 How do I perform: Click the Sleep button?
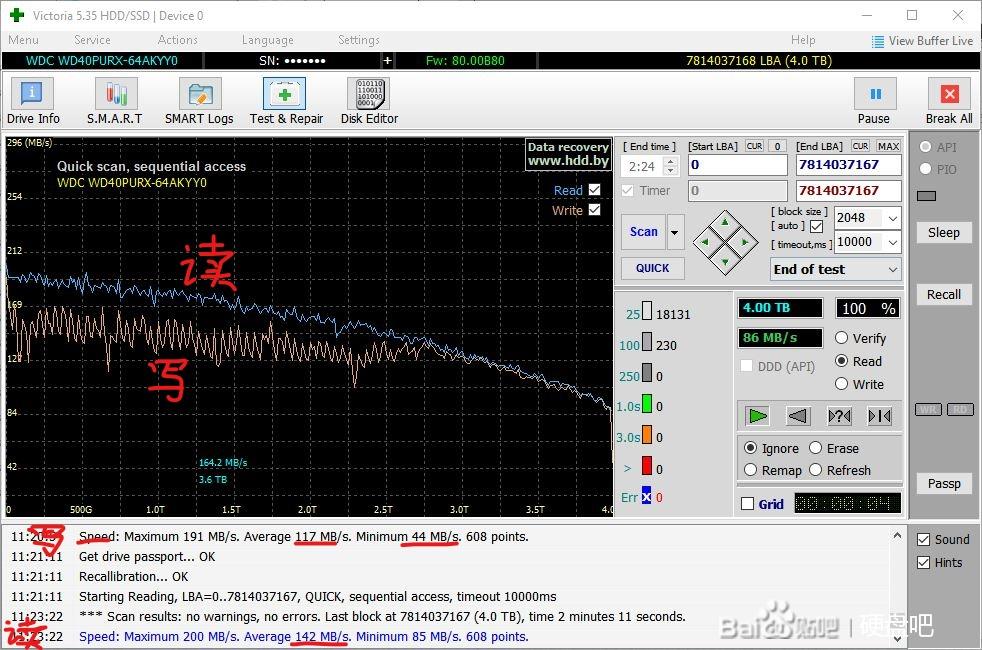coord(943,232)
